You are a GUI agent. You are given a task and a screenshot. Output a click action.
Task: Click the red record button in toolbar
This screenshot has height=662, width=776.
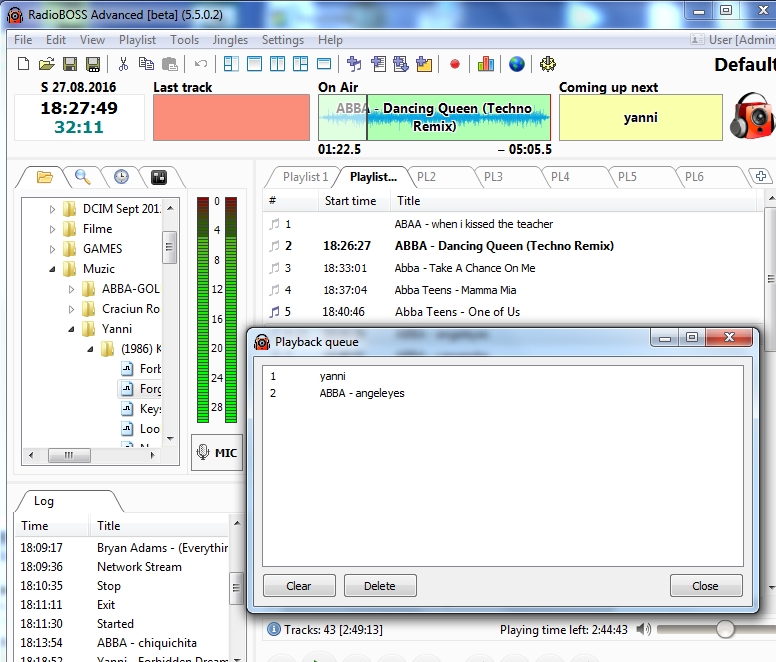point(454,64)
